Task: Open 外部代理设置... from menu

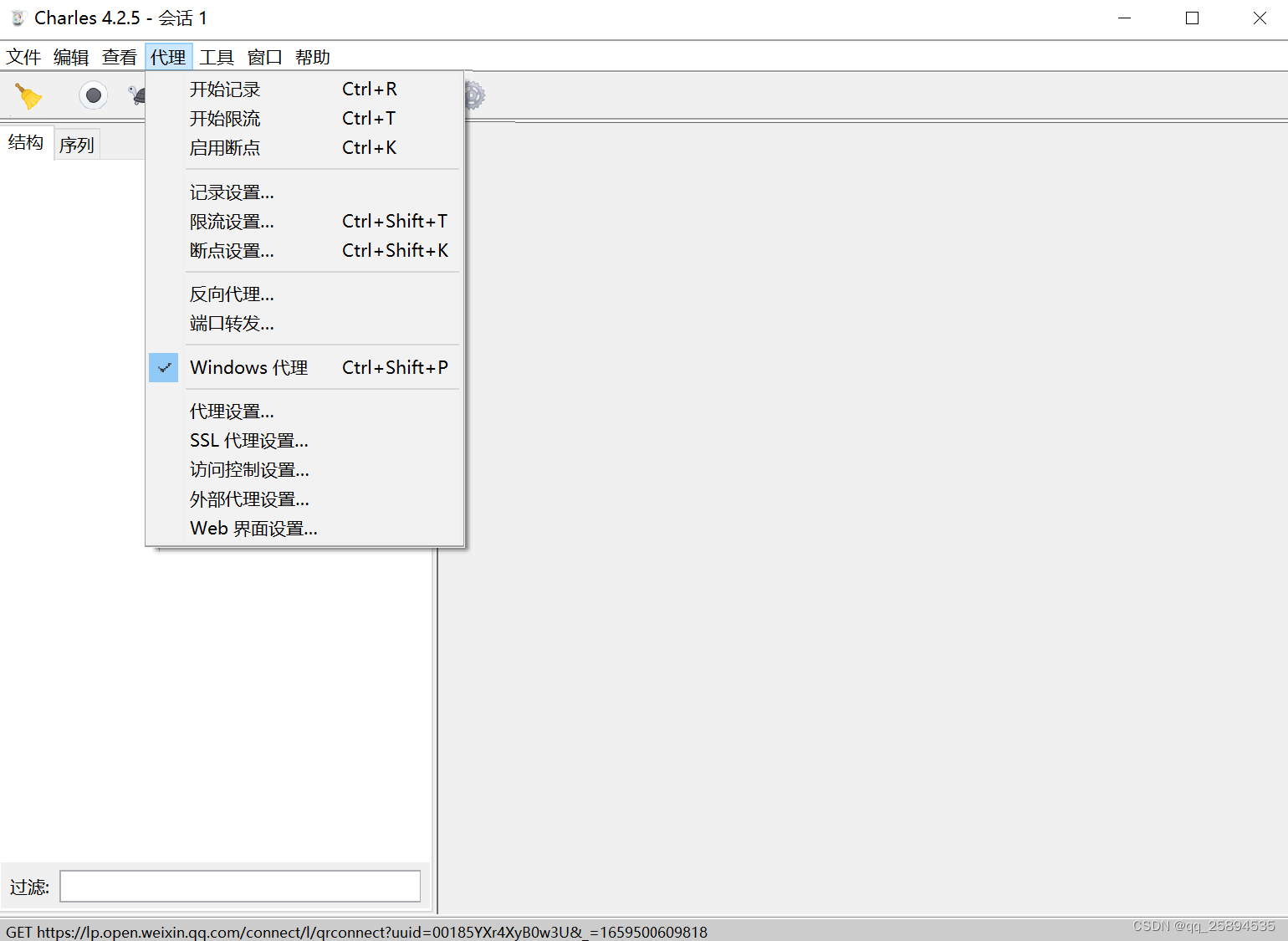Action: pyautogui.click(x=304, y=499)
